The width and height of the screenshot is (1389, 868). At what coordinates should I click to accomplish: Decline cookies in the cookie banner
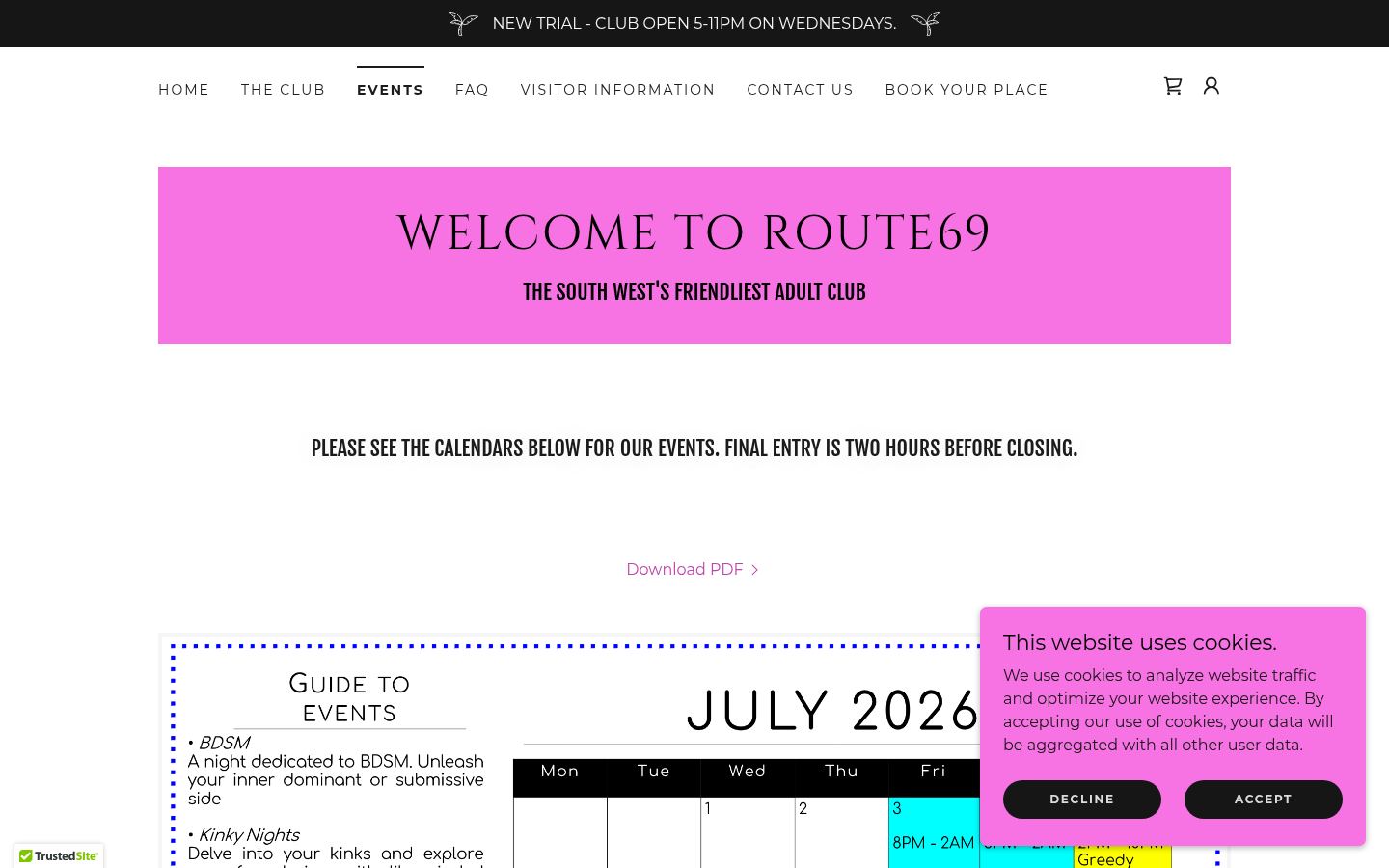click(1081, 800)
